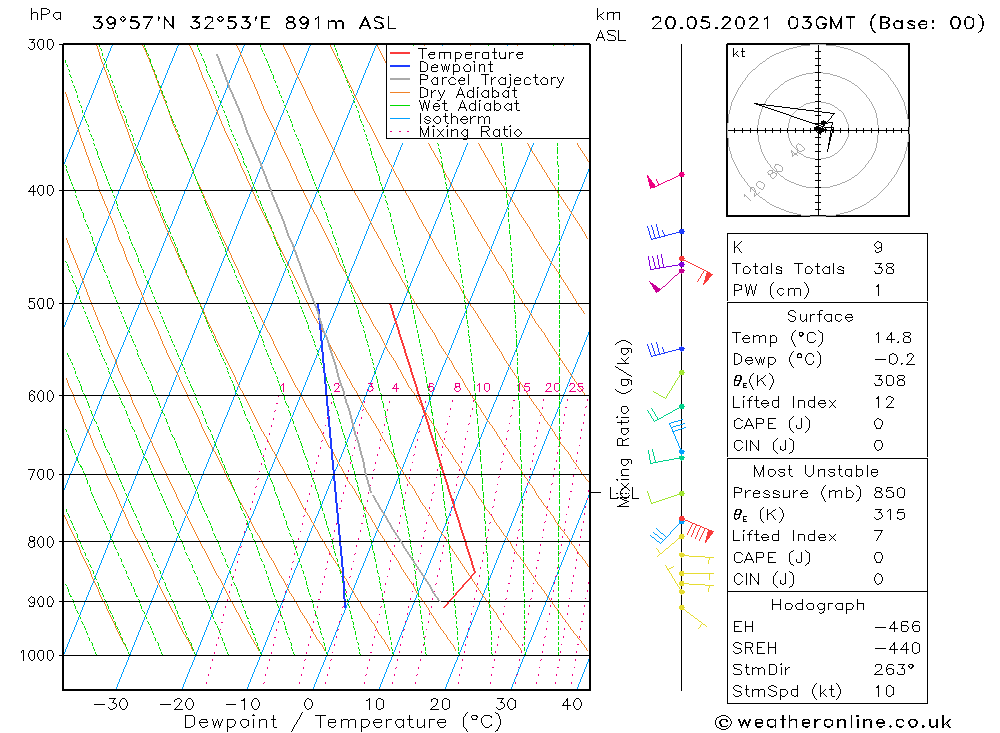
Task: Open the weatheronline.co.uk copyright link
Action: 834,722
